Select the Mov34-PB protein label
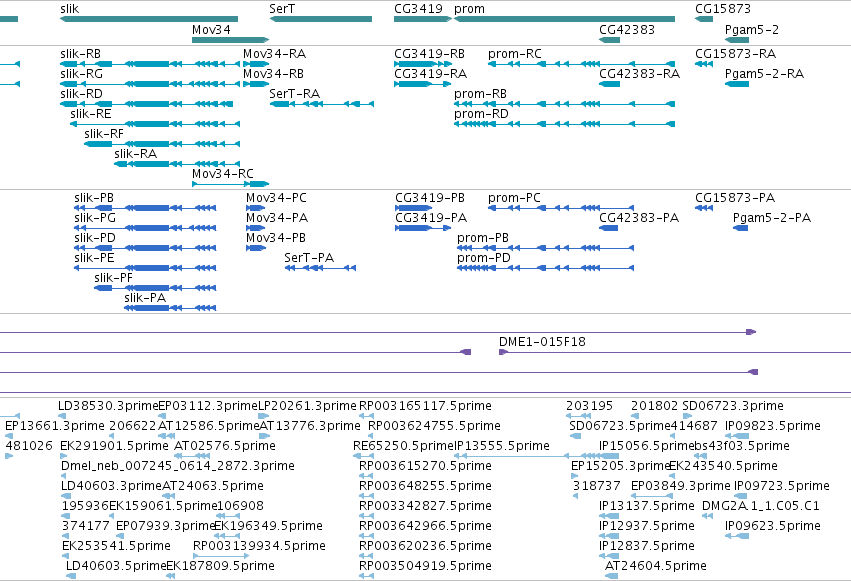 [x=276, y=238]
